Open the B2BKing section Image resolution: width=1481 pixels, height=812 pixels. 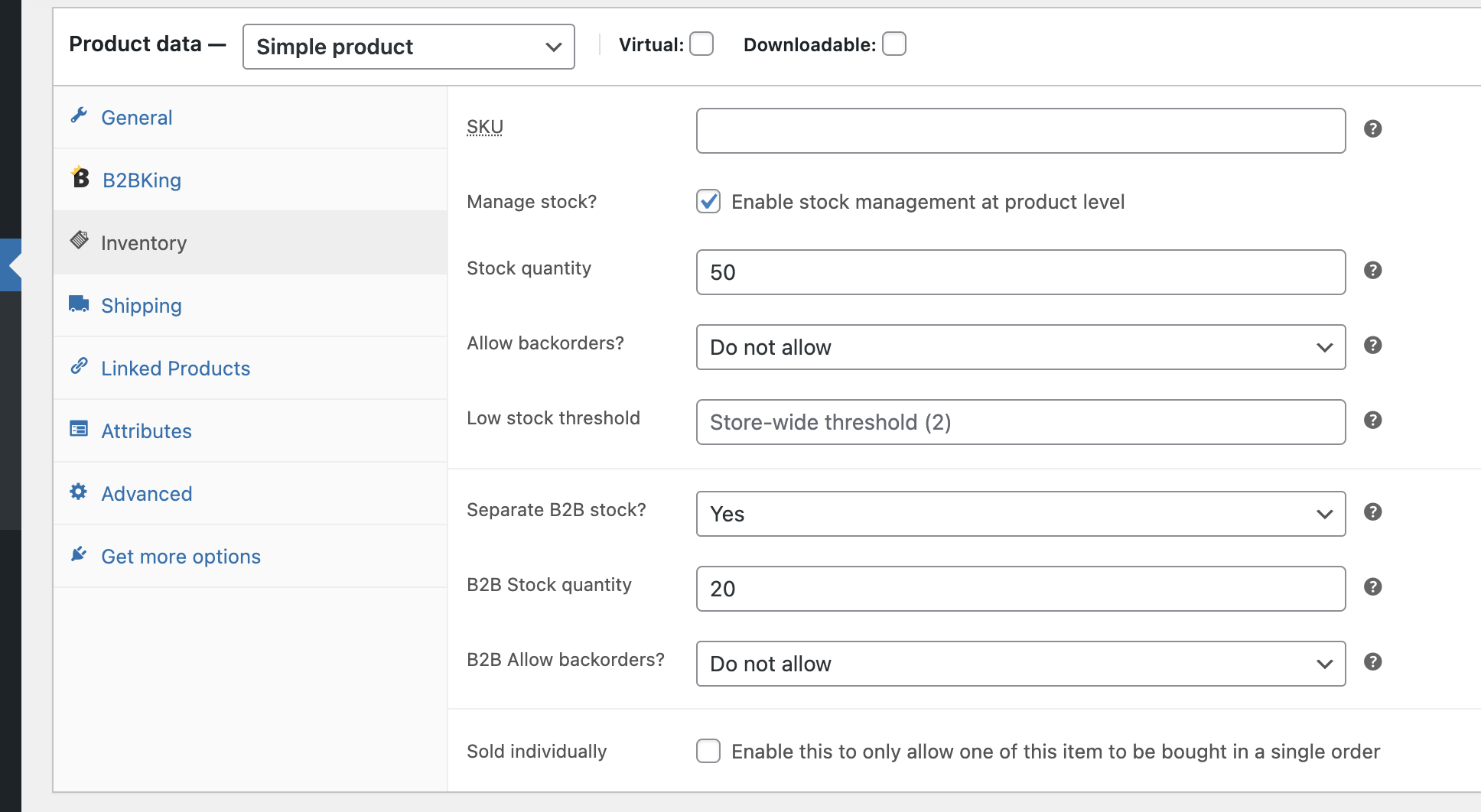142,180
